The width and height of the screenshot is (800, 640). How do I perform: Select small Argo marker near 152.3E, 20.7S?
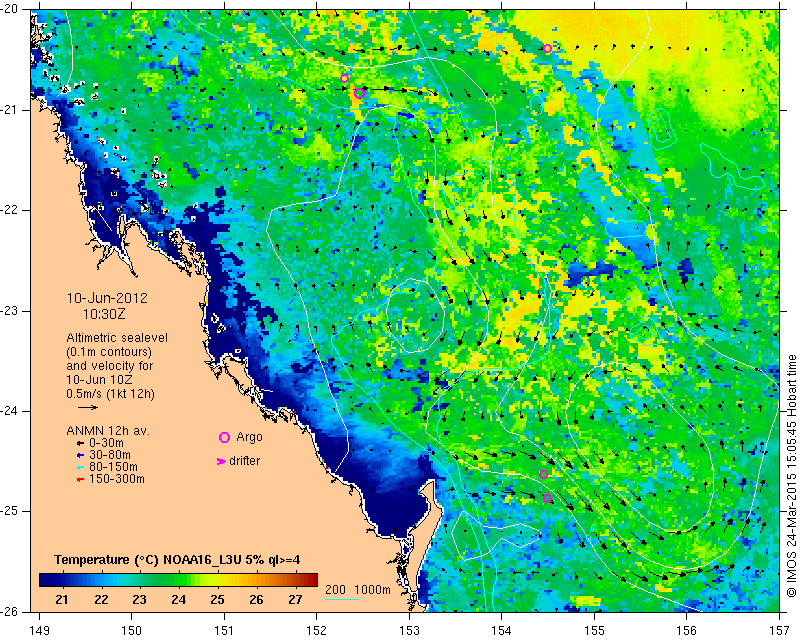(344, 79)
